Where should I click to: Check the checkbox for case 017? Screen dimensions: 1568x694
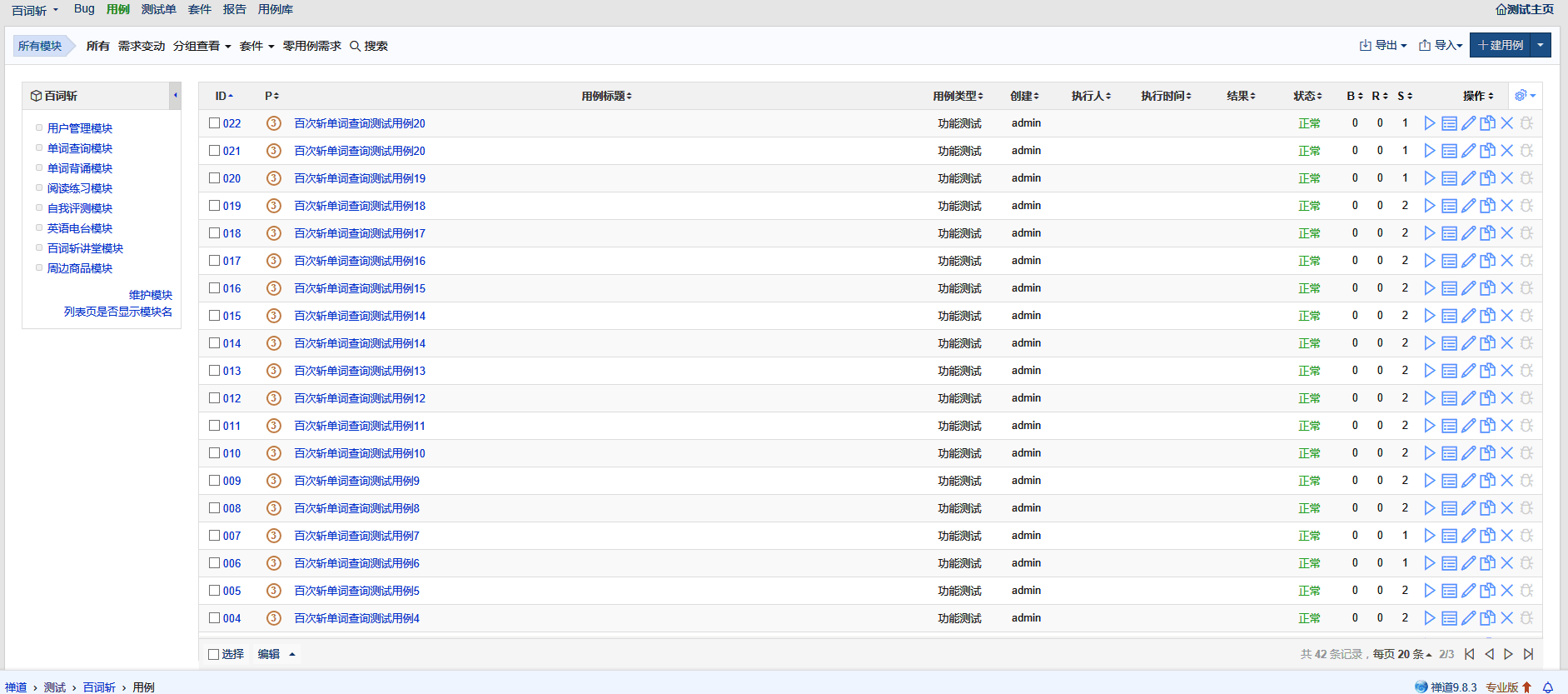coord(214,261)
